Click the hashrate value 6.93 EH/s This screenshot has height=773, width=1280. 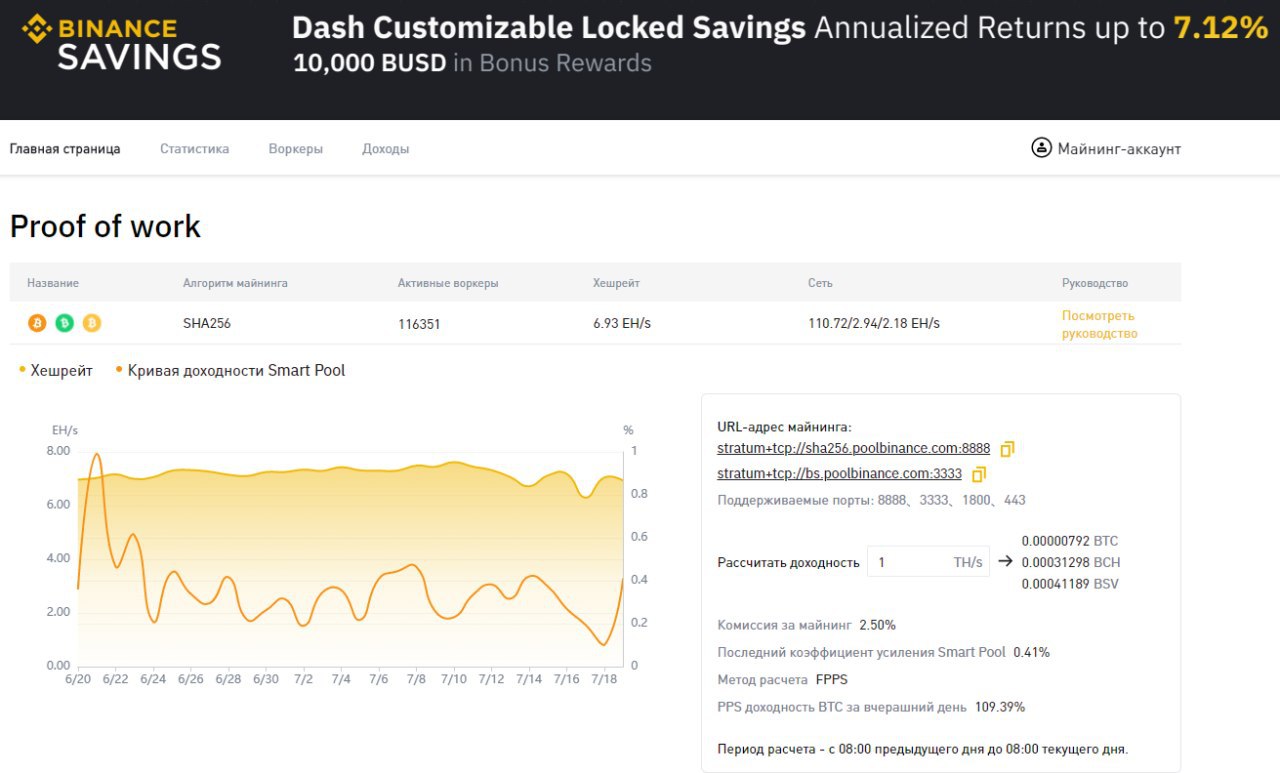[622, 323]
